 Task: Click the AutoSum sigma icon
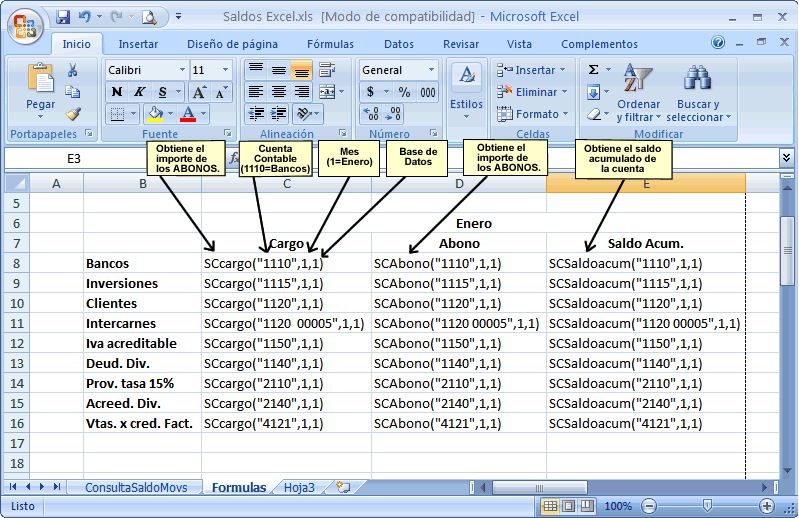[x=593, y=70]
